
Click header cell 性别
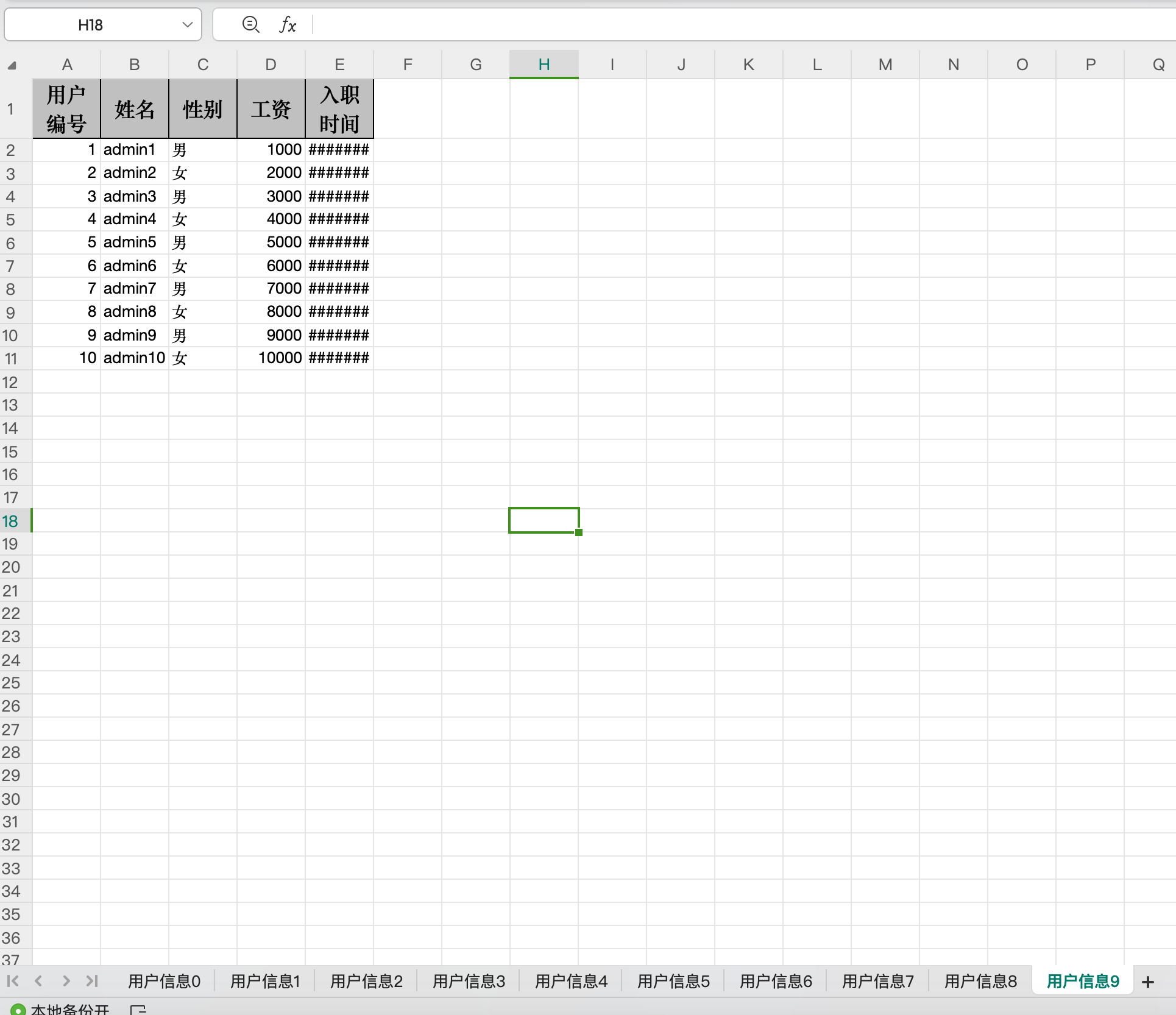(x=203, y=109)
